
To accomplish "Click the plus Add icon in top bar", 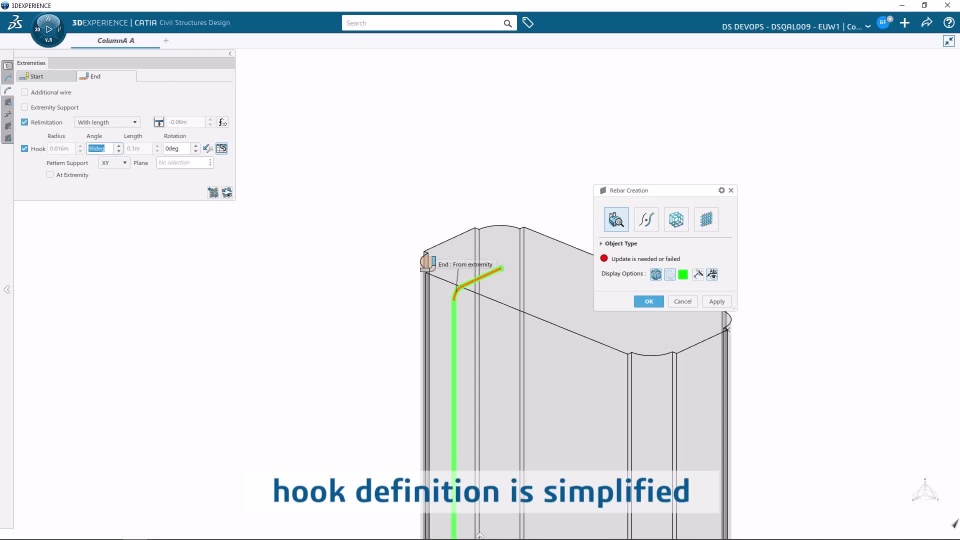I will [x=905, y=23].
